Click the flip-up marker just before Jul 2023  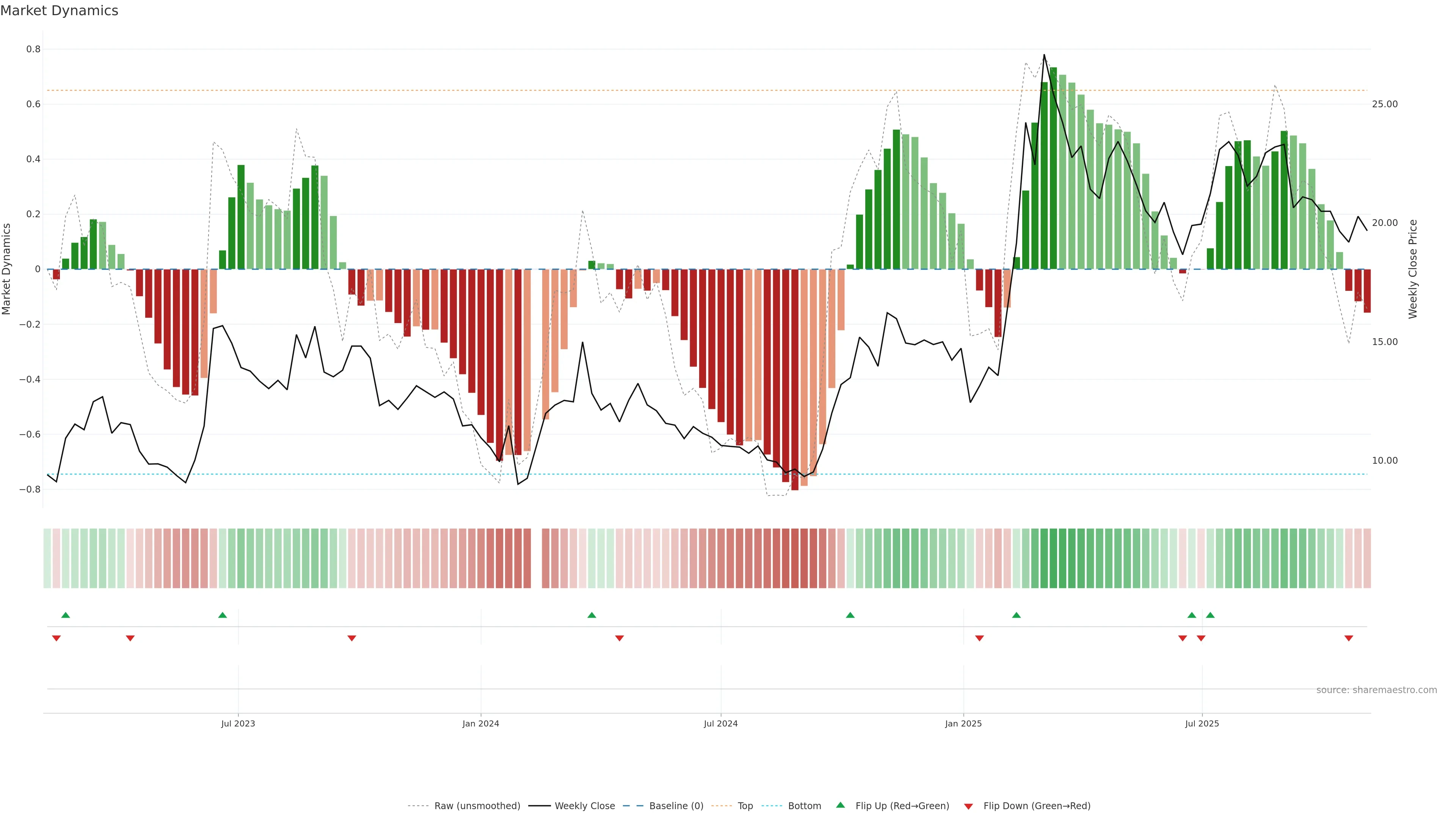[x=222, y=615]
